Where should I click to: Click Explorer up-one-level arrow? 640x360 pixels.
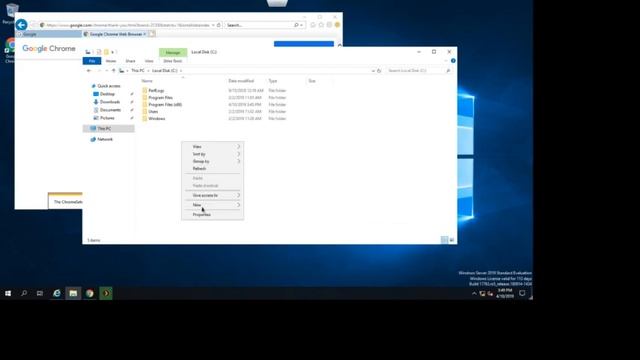(114, 71)
